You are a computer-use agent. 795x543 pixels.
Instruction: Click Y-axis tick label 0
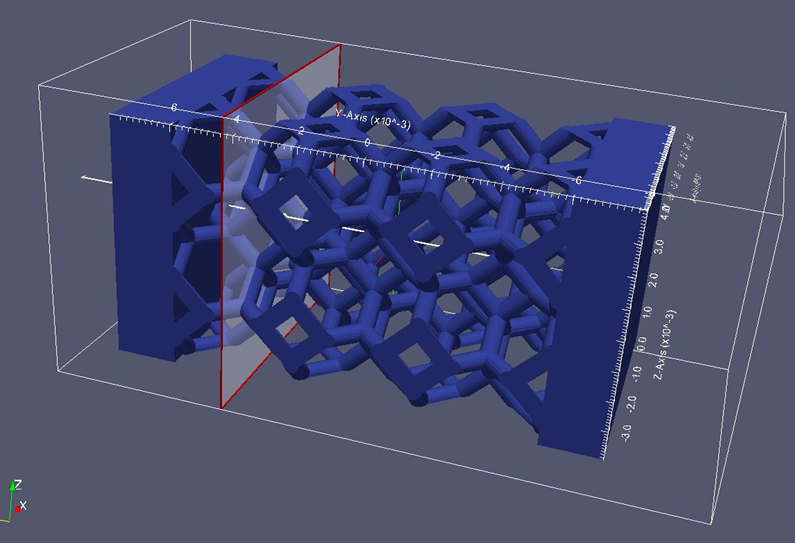(x=368, y=143)
